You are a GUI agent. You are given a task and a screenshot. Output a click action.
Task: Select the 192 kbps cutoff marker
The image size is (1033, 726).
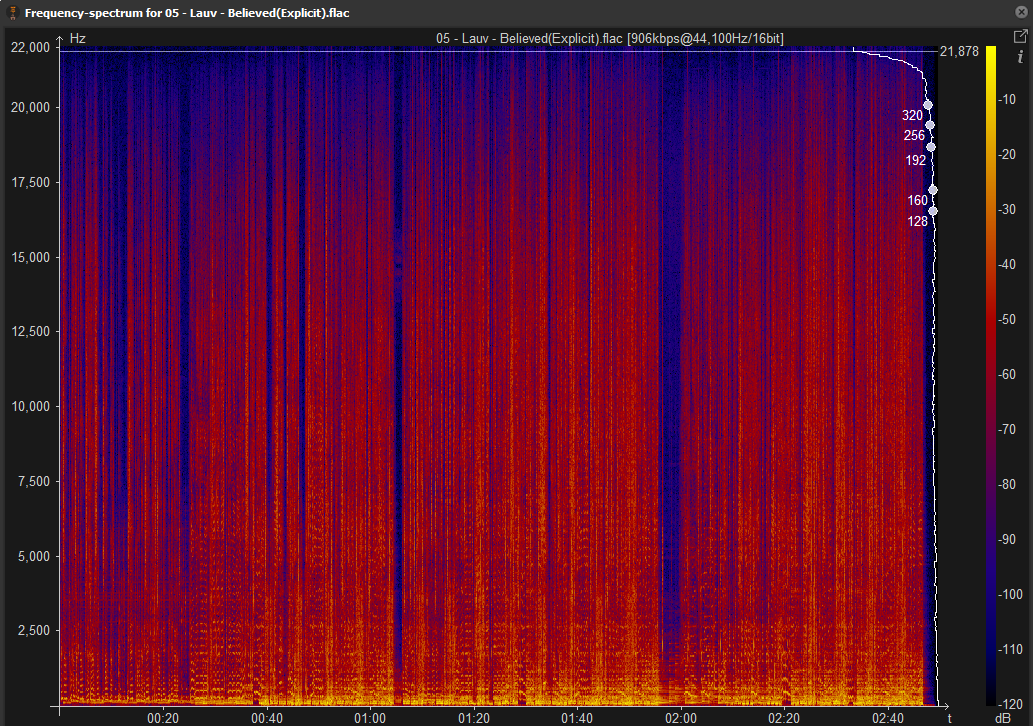(931, 147)
